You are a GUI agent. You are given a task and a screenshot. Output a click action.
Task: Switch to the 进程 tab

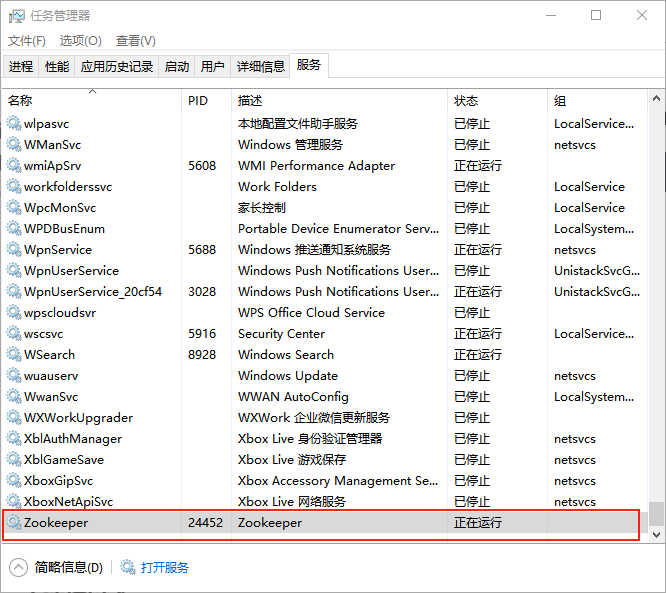click(21, 67)
